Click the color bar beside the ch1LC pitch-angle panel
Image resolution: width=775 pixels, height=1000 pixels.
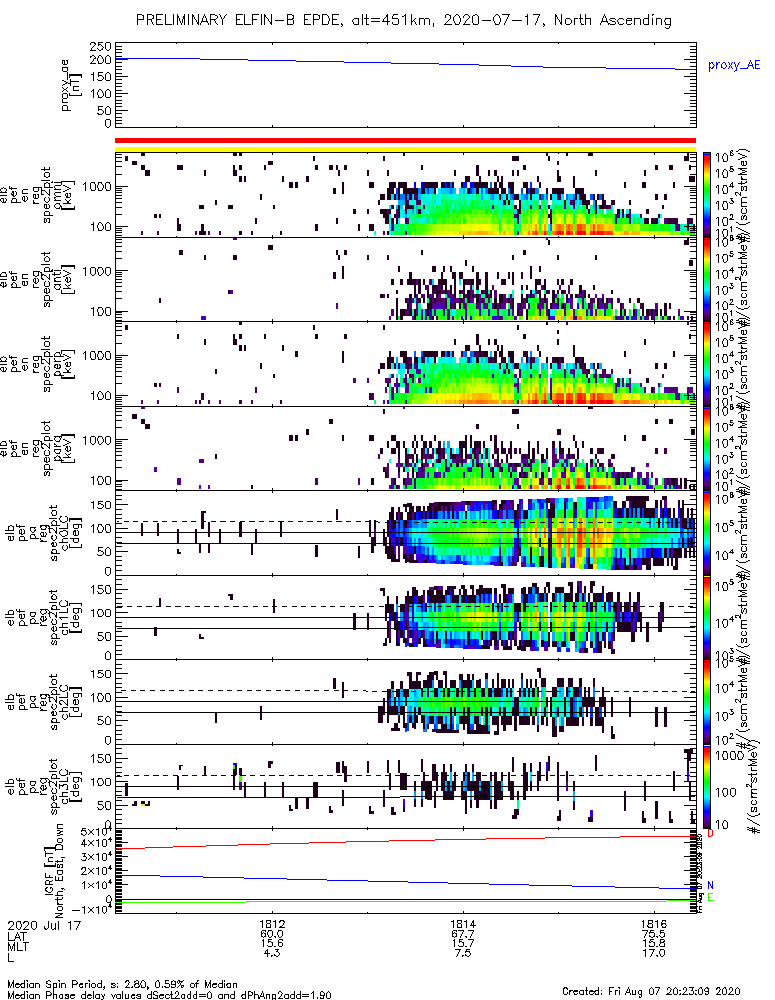pos(706,617)
